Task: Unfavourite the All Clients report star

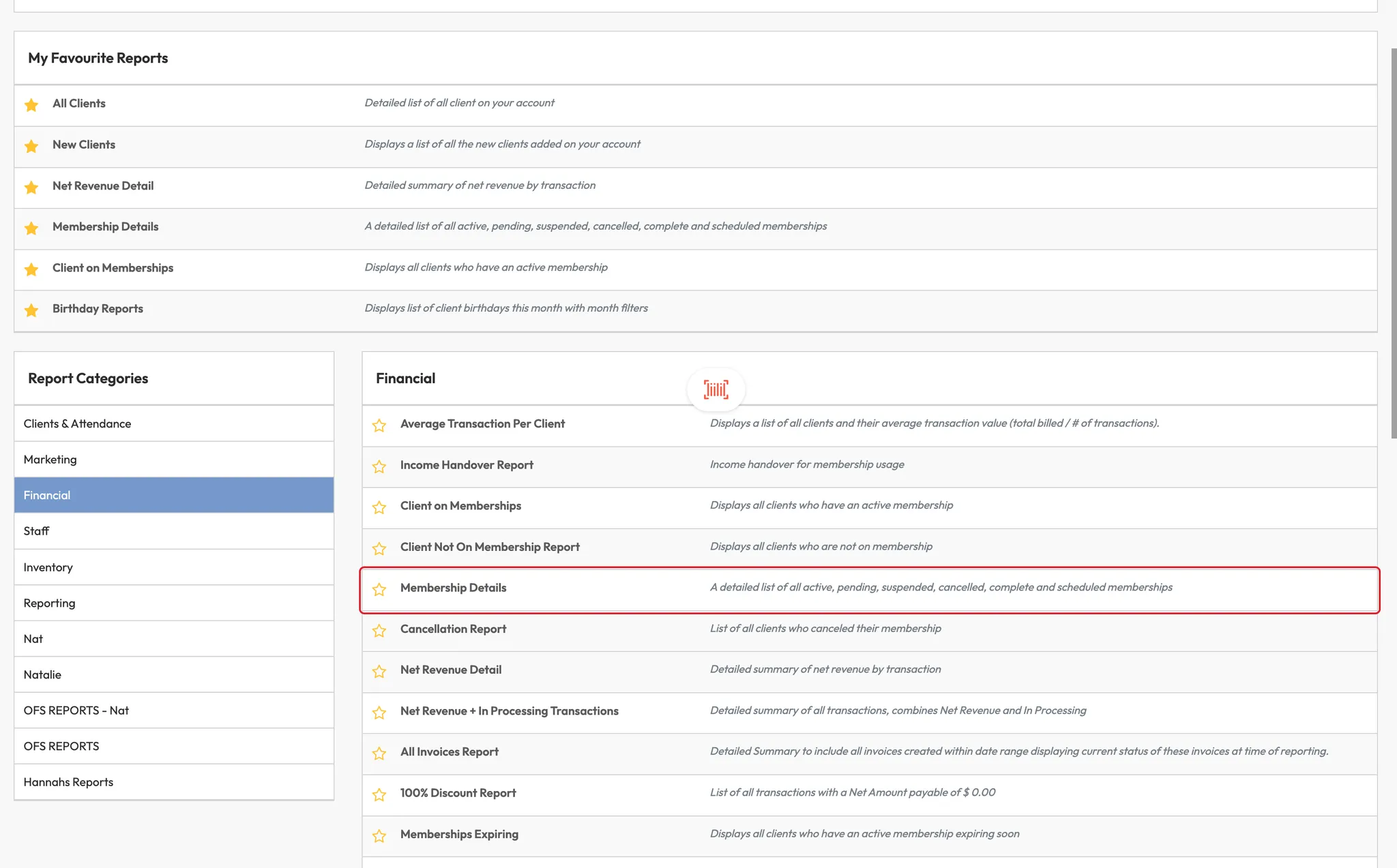Action: click(x=31, y=105)
